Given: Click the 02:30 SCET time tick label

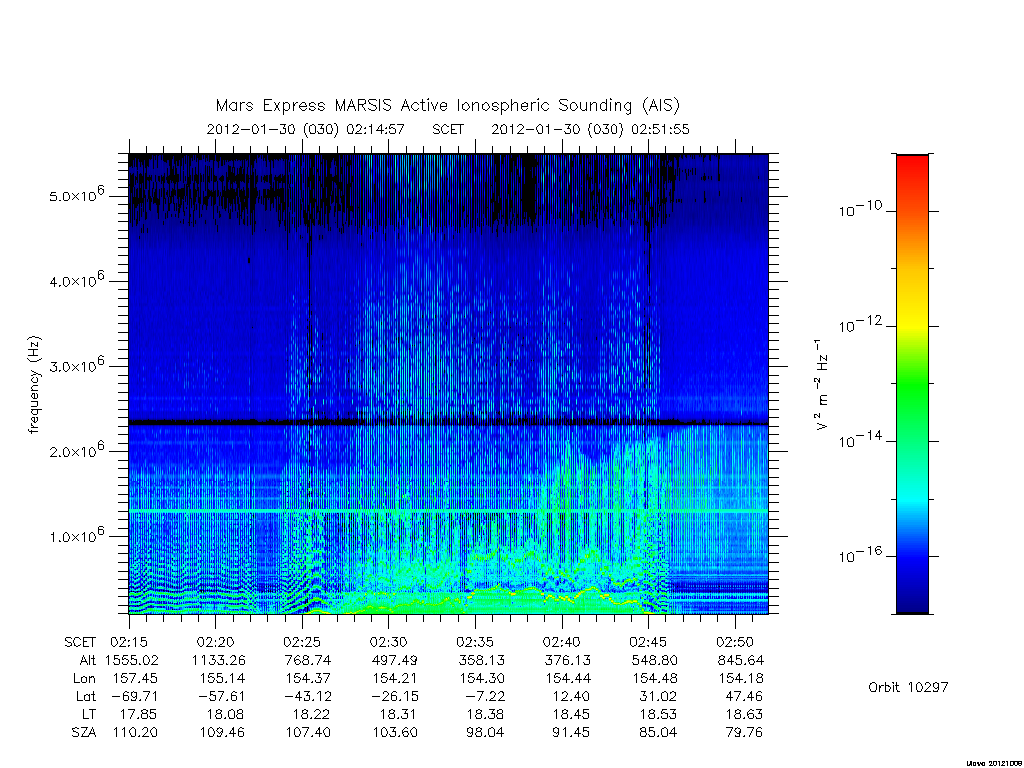Looking at the screenshot, I should click(x=389, y=642).
